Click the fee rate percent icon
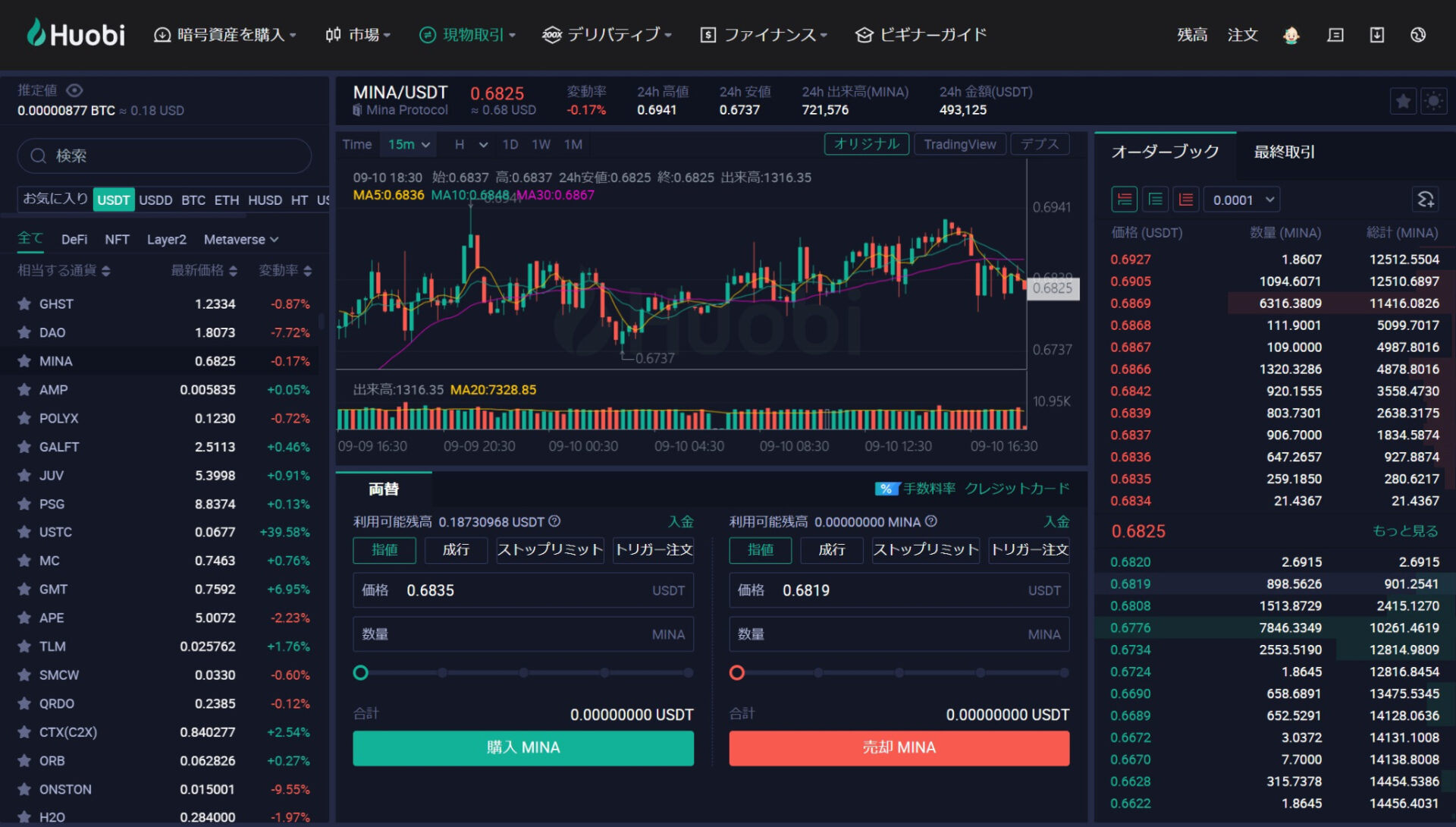 (x=886, y=489)
